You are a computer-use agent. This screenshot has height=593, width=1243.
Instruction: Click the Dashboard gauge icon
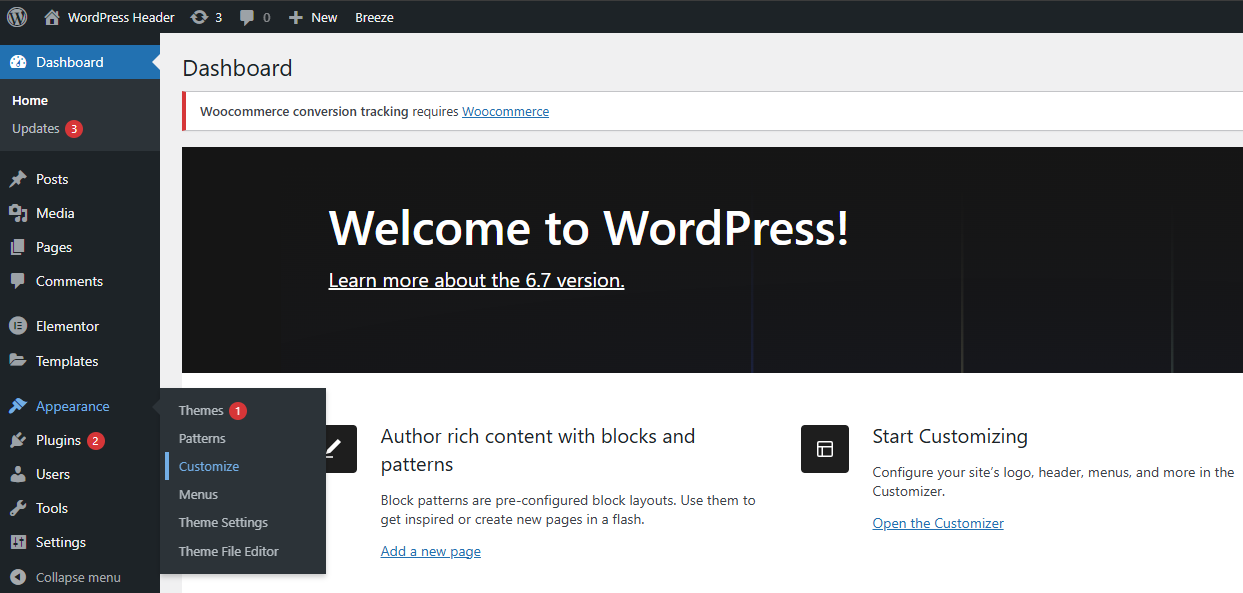click(x=18, y=62)
